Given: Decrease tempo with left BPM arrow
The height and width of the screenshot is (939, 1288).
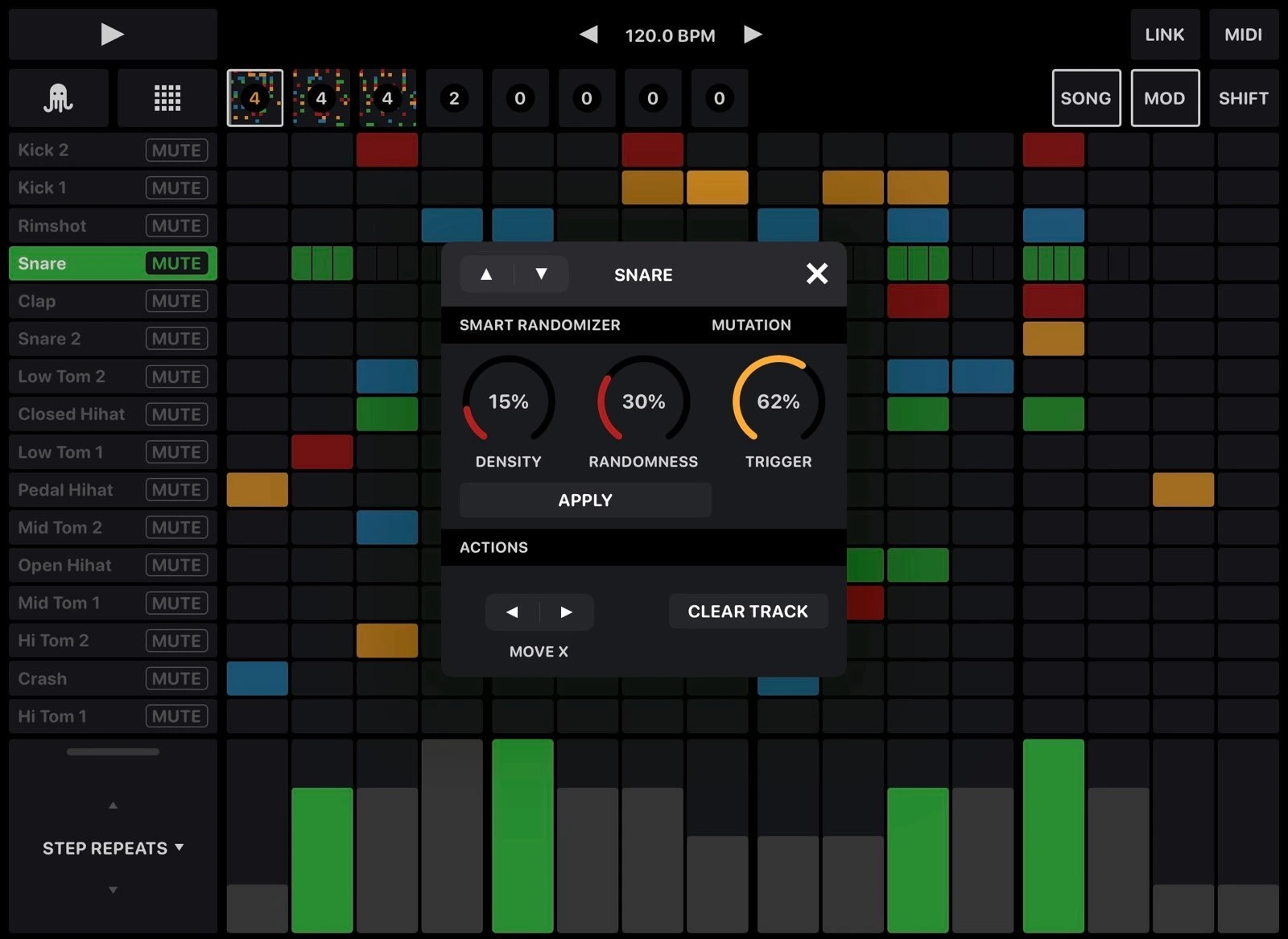Looking at the screenshot, I should click(x=588, y=35).
